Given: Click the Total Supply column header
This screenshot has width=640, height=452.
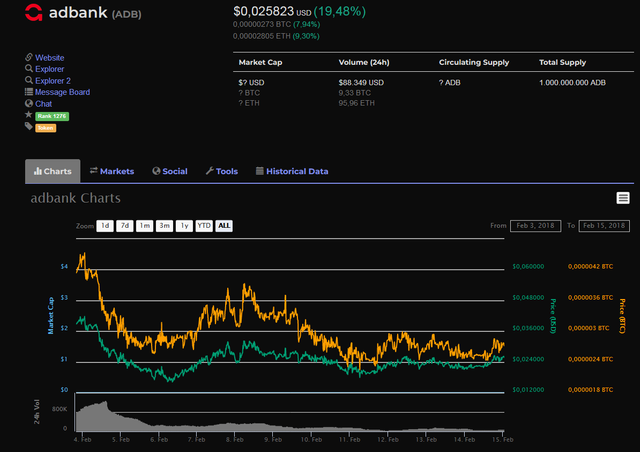Looking at the screenshot, I should pos(562,62).
